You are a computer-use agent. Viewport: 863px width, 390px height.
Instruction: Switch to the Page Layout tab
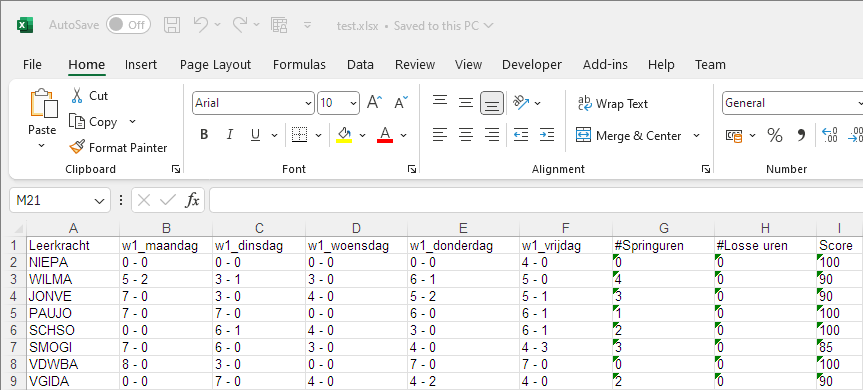point(215,64)
